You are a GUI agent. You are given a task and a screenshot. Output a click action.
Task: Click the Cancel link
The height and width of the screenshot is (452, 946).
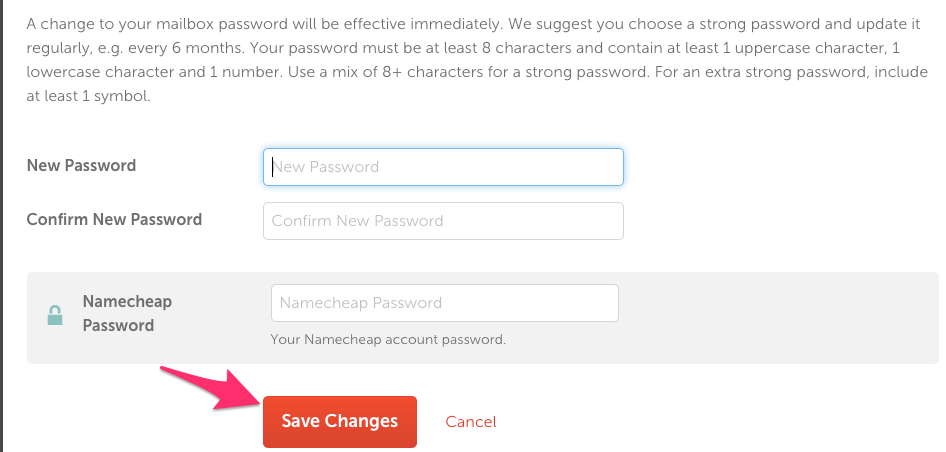point(471,422)
